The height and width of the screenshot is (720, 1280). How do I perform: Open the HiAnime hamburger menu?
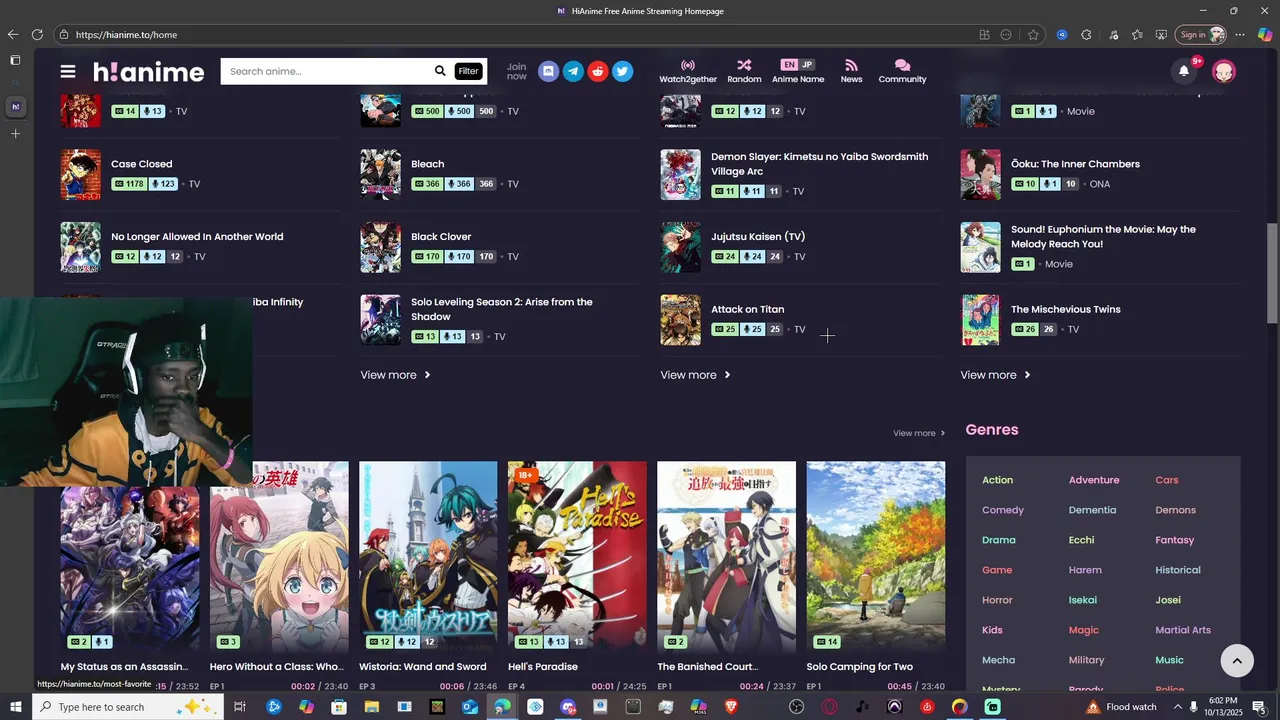(68, 71)
